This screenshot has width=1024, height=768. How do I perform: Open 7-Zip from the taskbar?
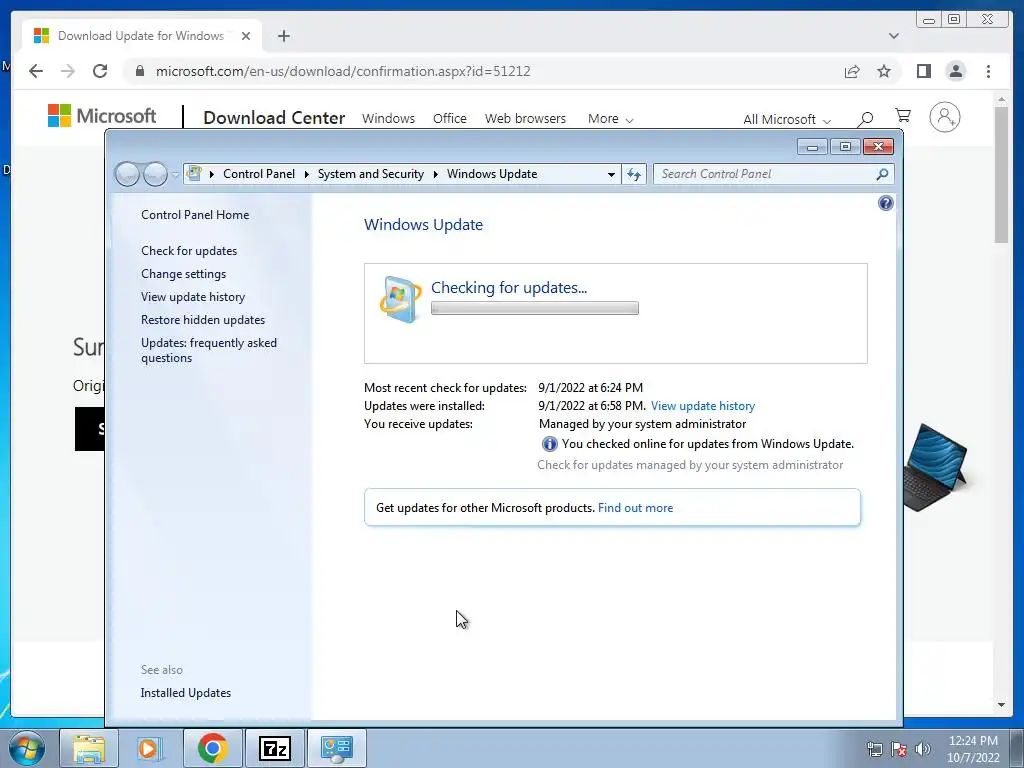[274, 748]
